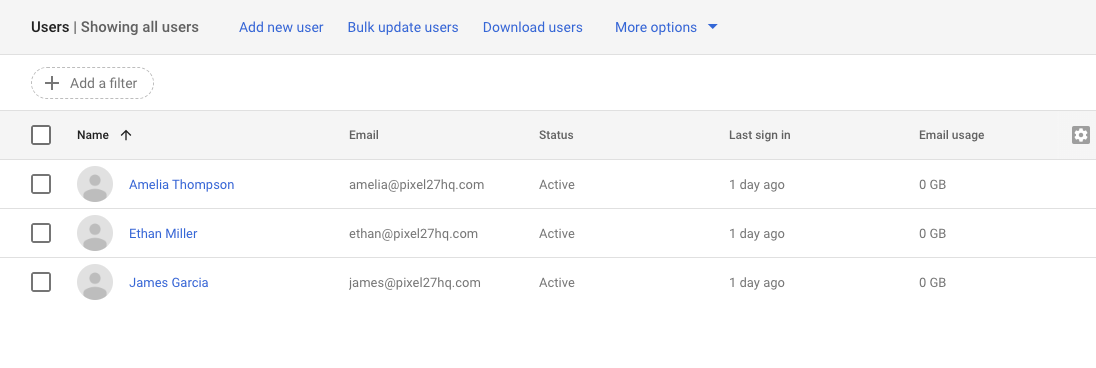Click Download users link
This screenshot has height=368, width=1096.
click(x=533, y=27)
